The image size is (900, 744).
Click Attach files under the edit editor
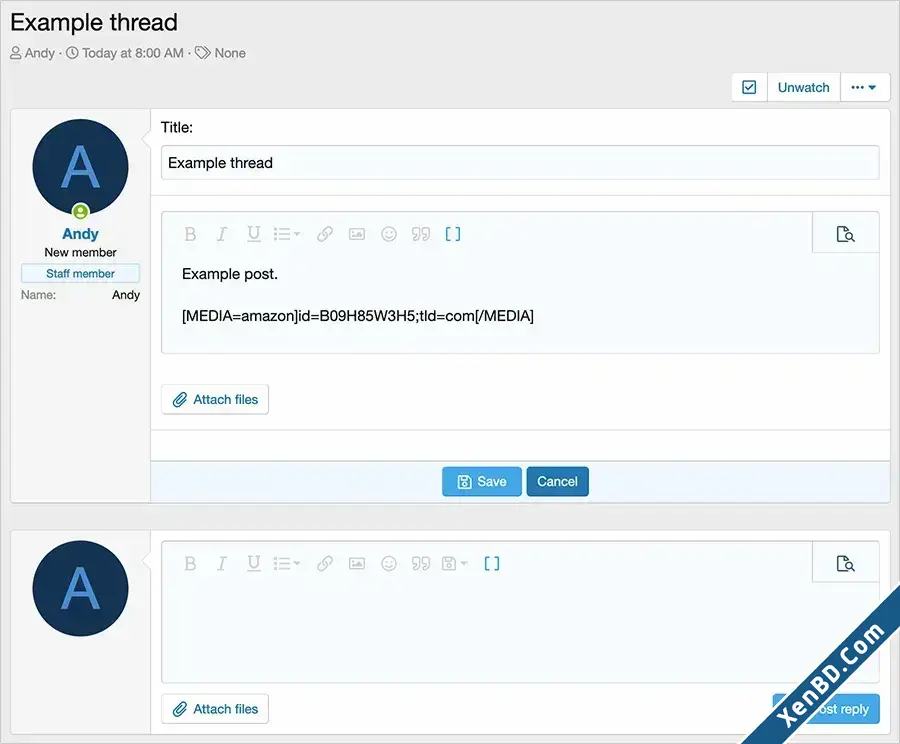click(x=215, y=400)
